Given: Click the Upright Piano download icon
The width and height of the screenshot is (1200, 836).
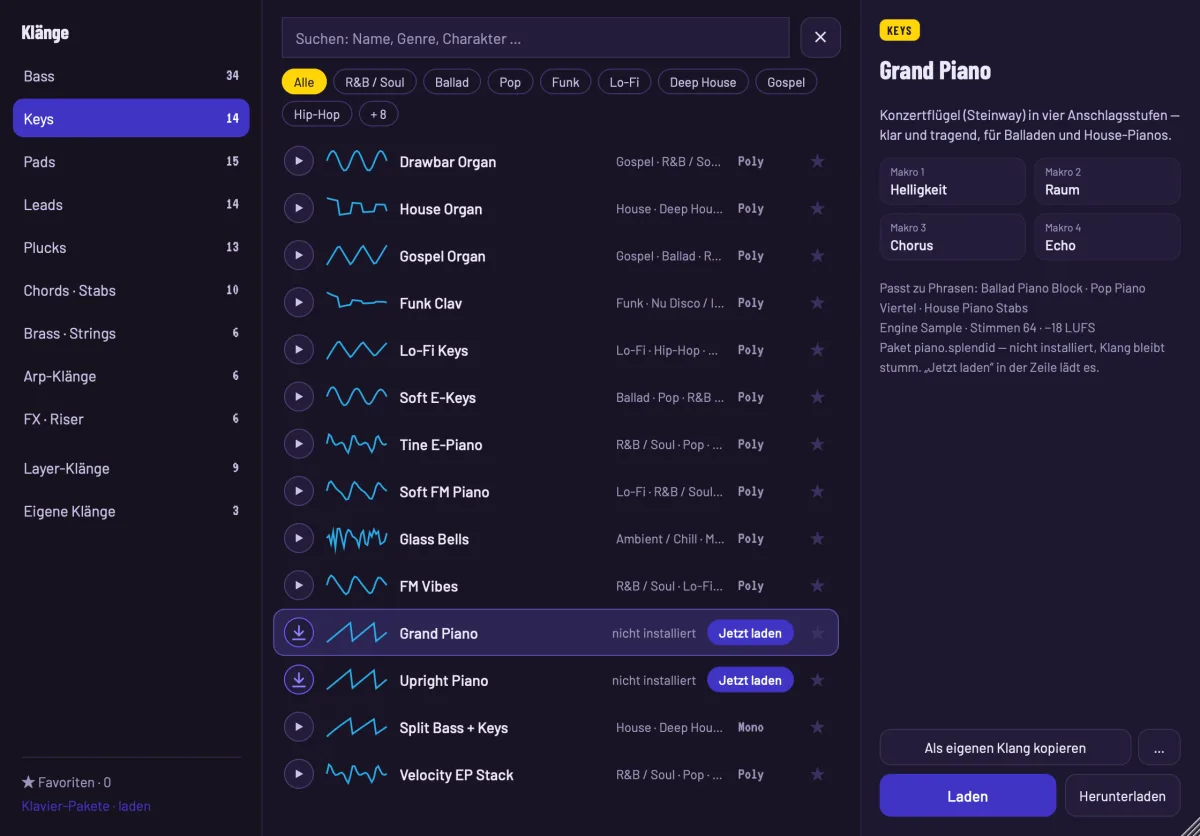Looking at the screenshot, I should pyautogui.click(x=299, y=680).
